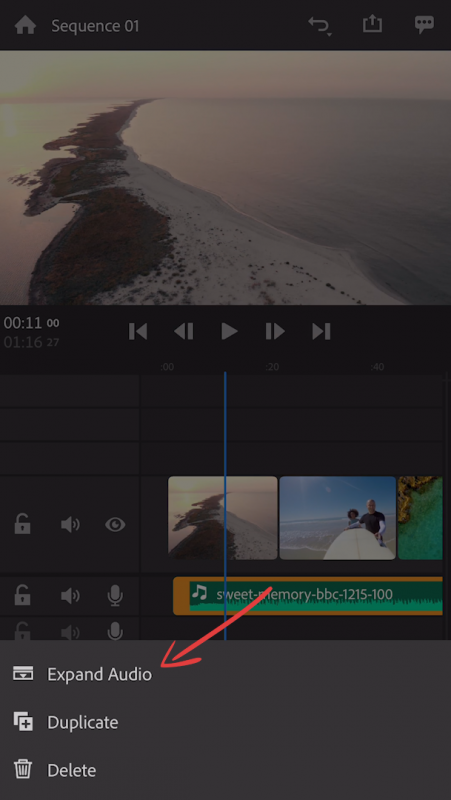Tap the 00:11 current timecode
Image resolution: width=451 pixels, height=800 pixels.
pos(32,323)
